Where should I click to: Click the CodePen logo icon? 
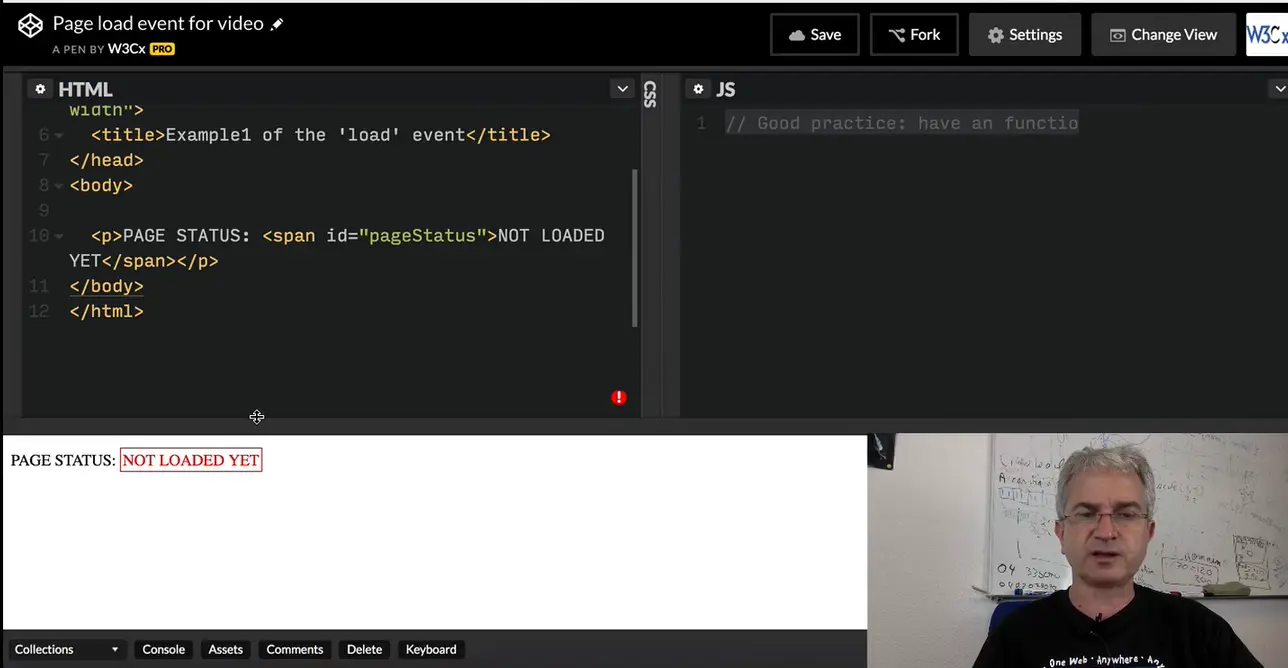coord(31,26)
